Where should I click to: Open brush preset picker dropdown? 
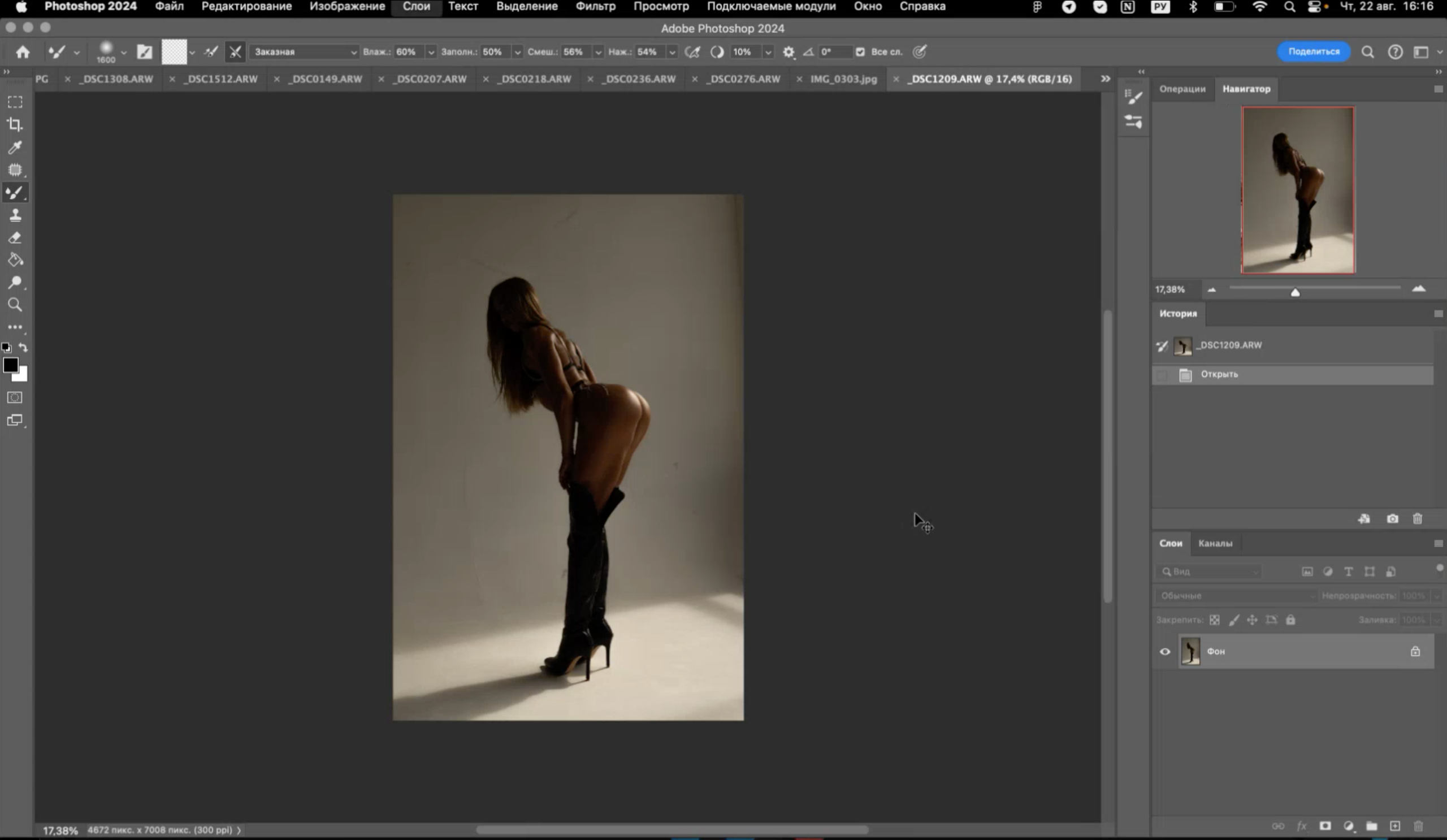[123, 52]
